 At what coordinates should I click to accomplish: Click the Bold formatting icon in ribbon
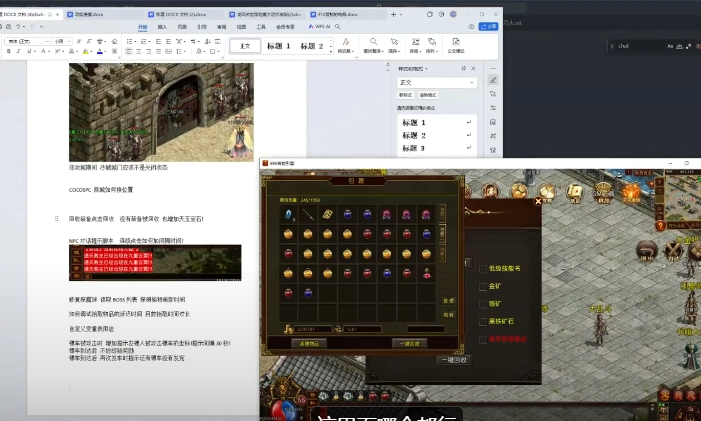[8, 51]
